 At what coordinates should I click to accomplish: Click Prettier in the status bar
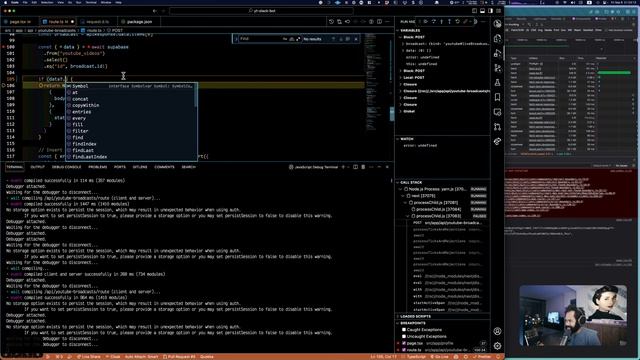pos(482,357)
